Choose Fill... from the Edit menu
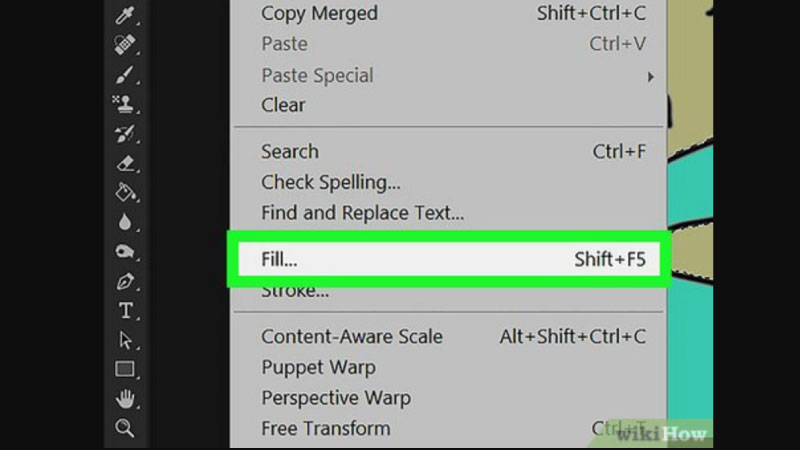800x450 pixels. click(449, 259)
